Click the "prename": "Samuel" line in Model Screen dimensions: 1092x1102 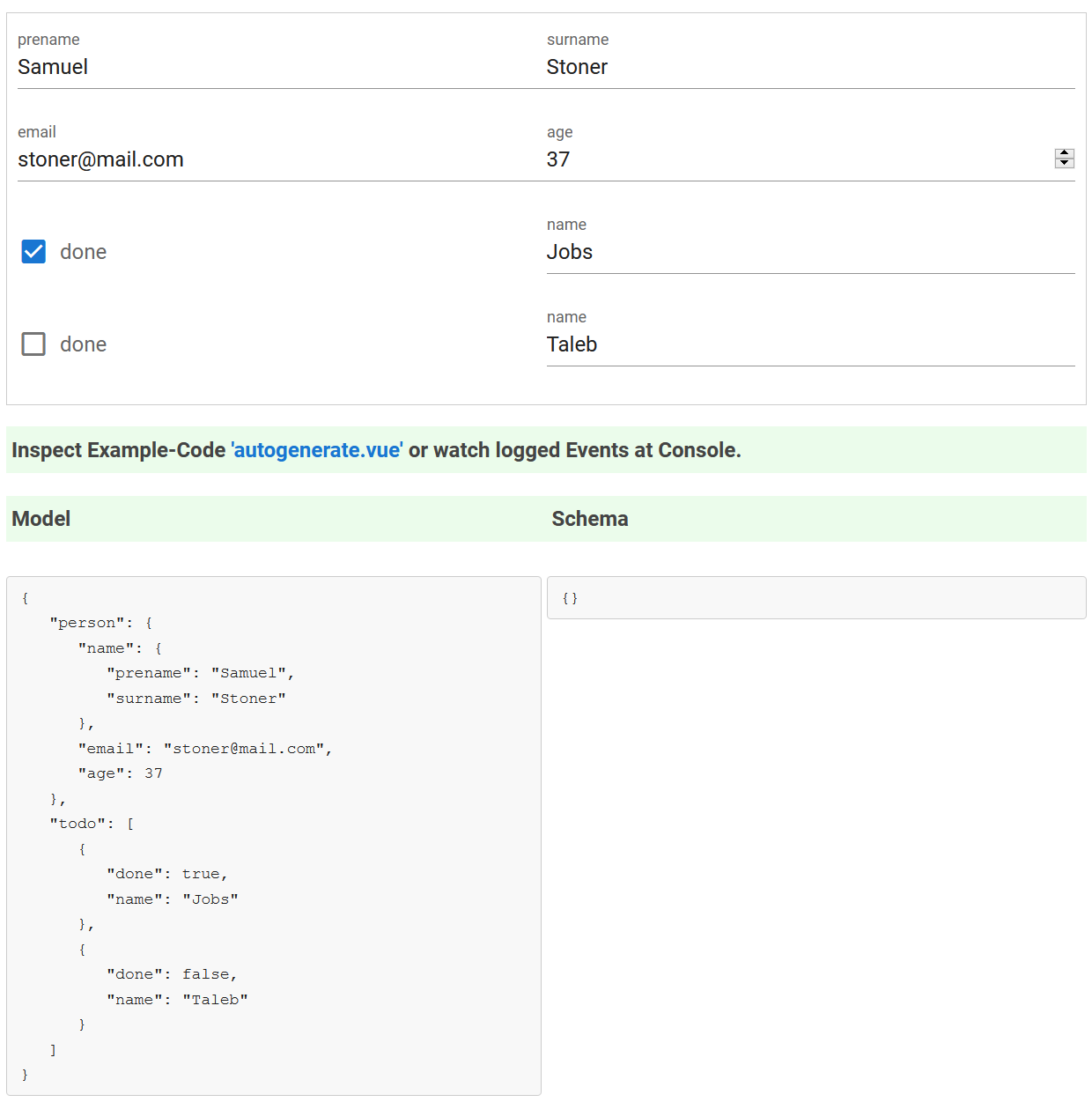click(x=201, y=673)
